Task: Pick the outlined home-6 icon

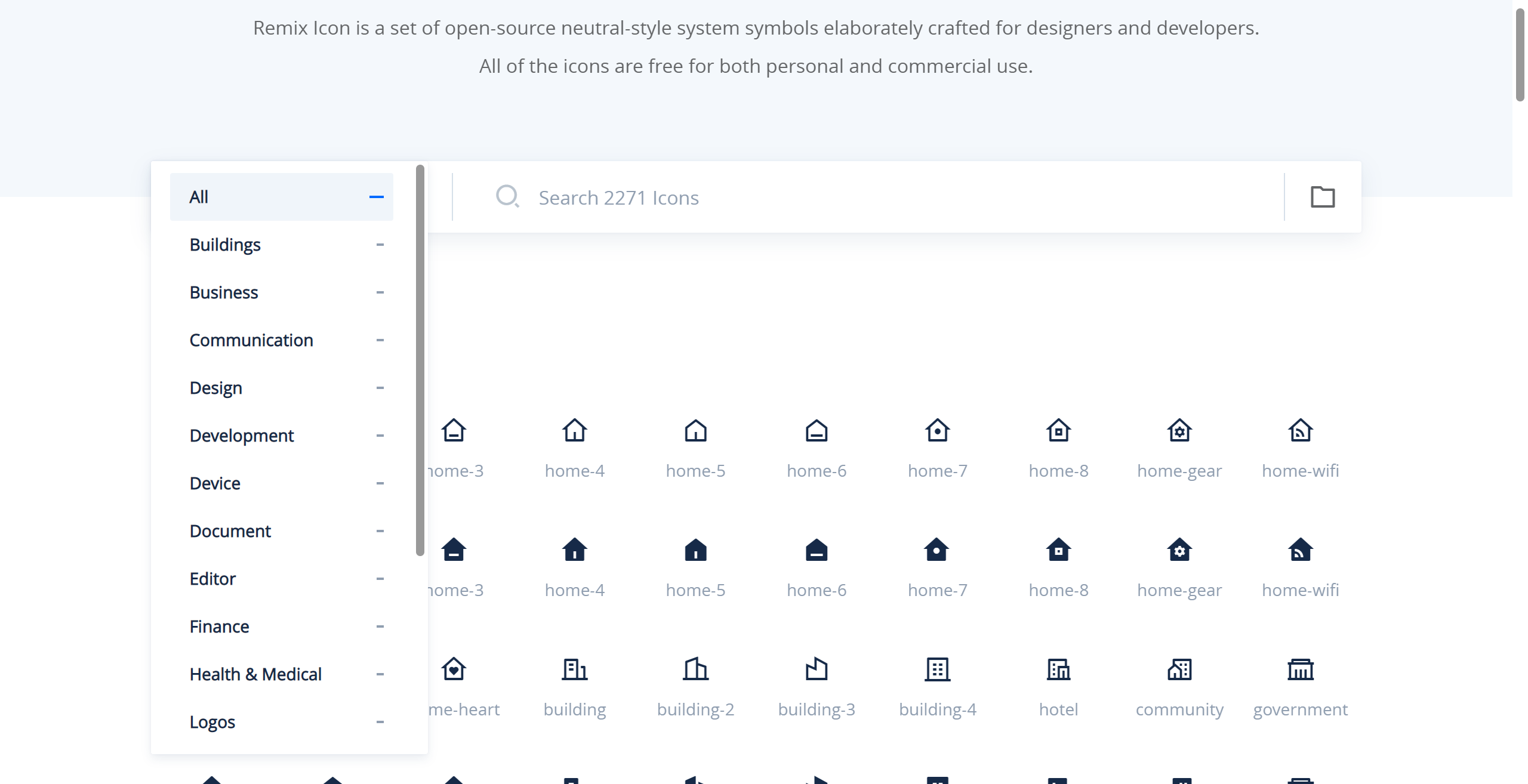Action: click(817, 430)
